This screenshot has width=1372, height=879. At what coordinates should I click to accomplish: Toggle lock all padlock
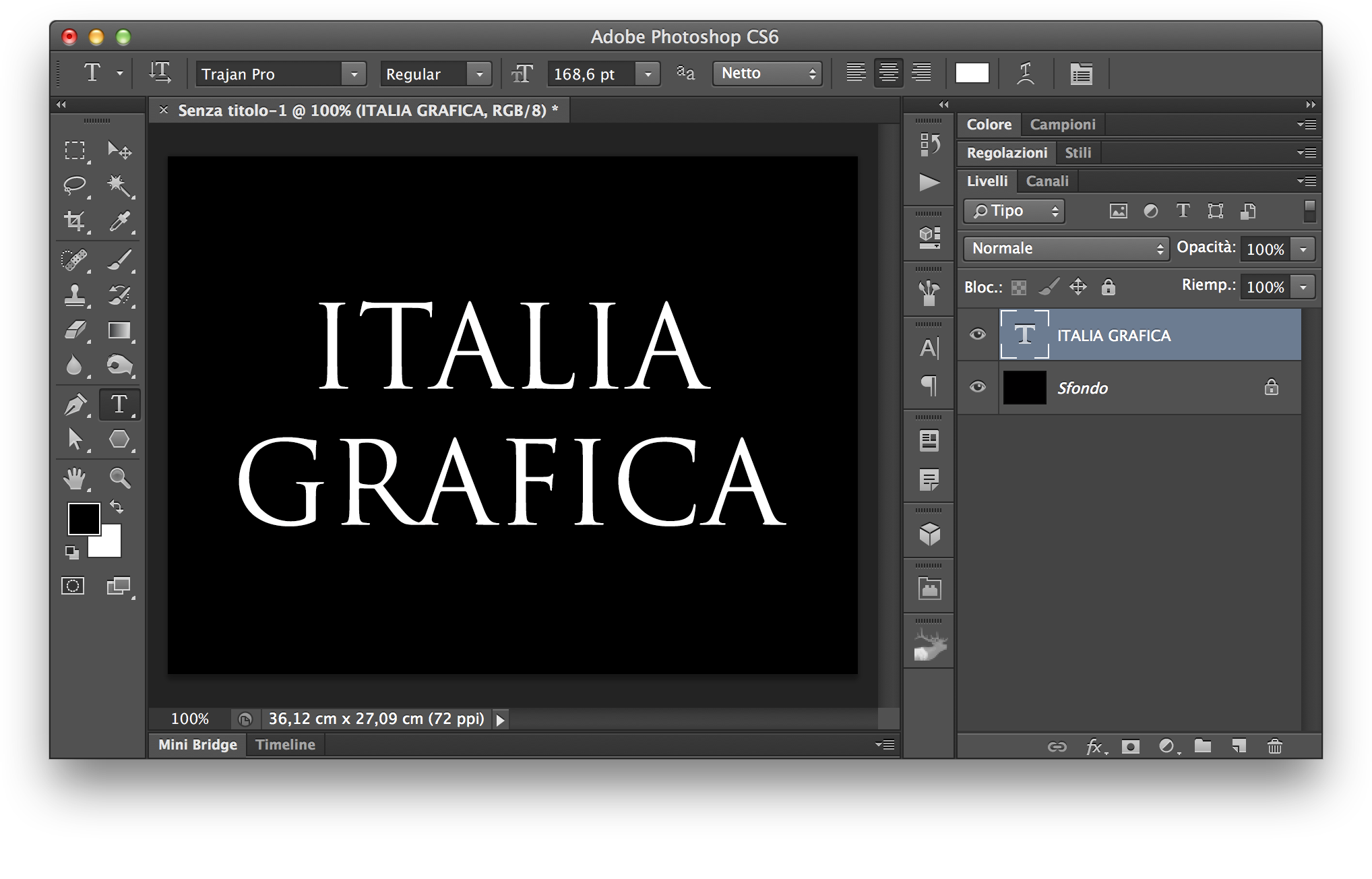1108,287
